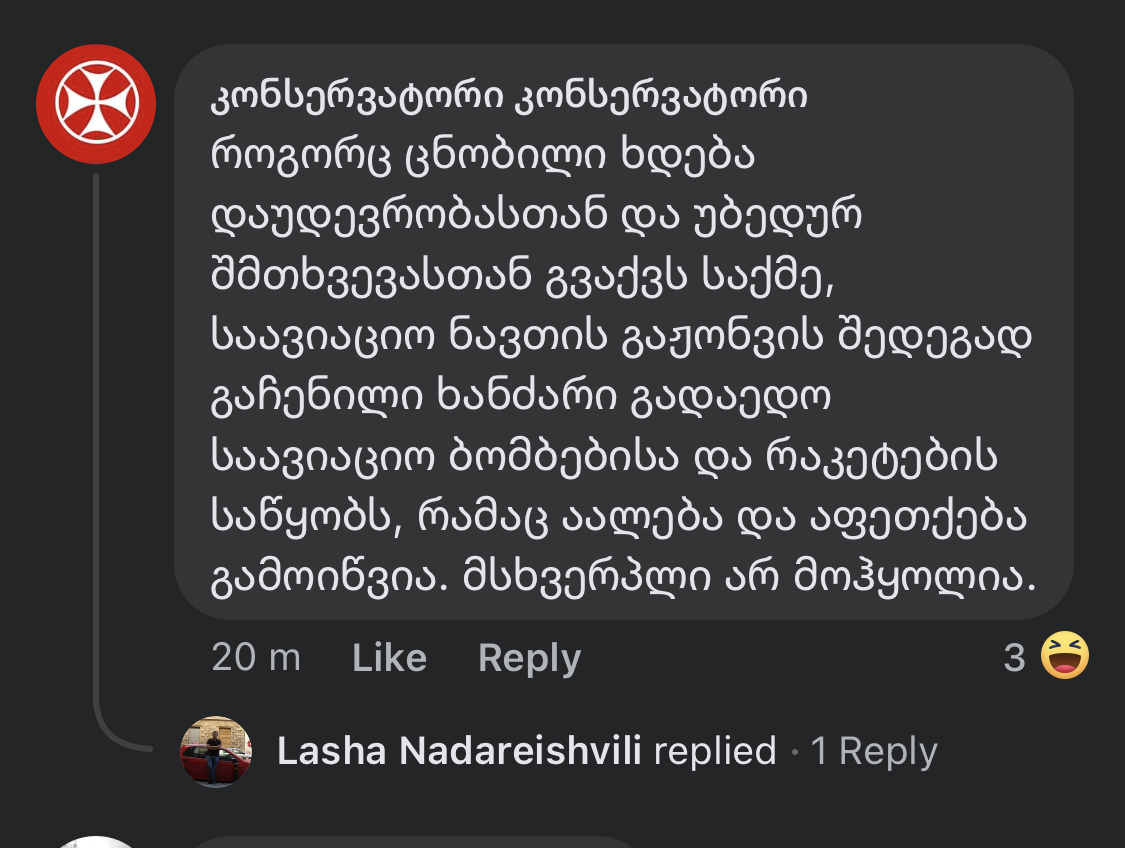The height and width of the screenshot is (848, 1125).
Task: Click the 20 m timestamp
Action: point(256,658)
